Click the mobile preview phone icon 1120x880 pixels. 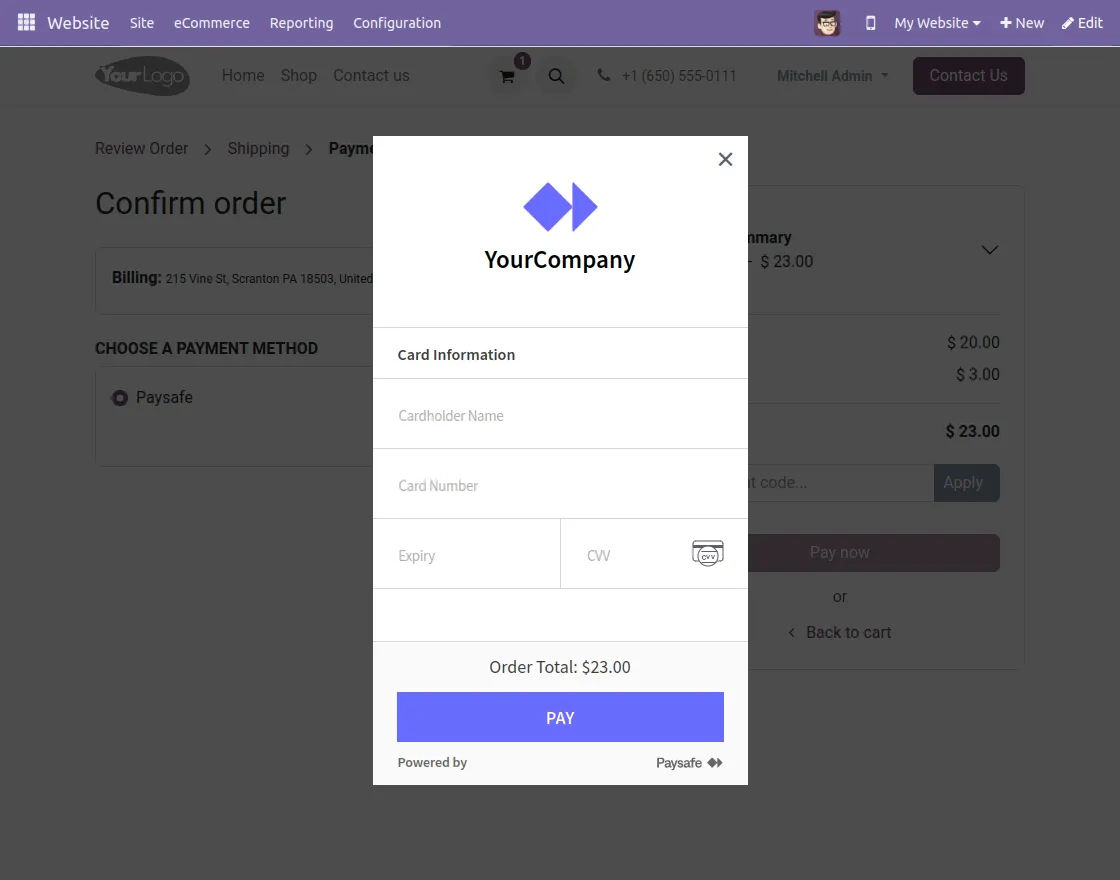tap(870, 23)
